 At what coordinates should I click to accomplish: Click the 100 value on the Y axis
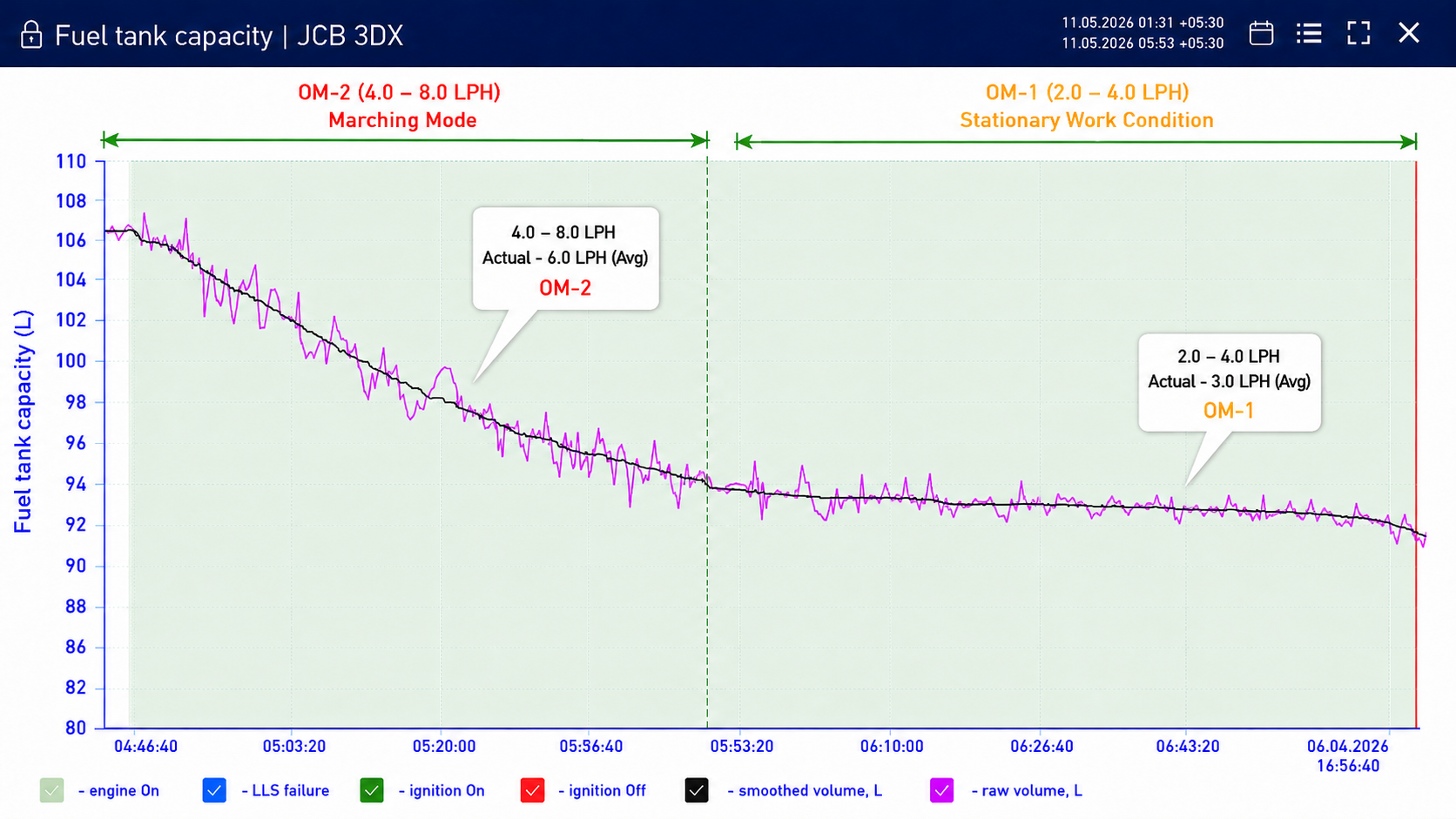(x=71, y=360)
